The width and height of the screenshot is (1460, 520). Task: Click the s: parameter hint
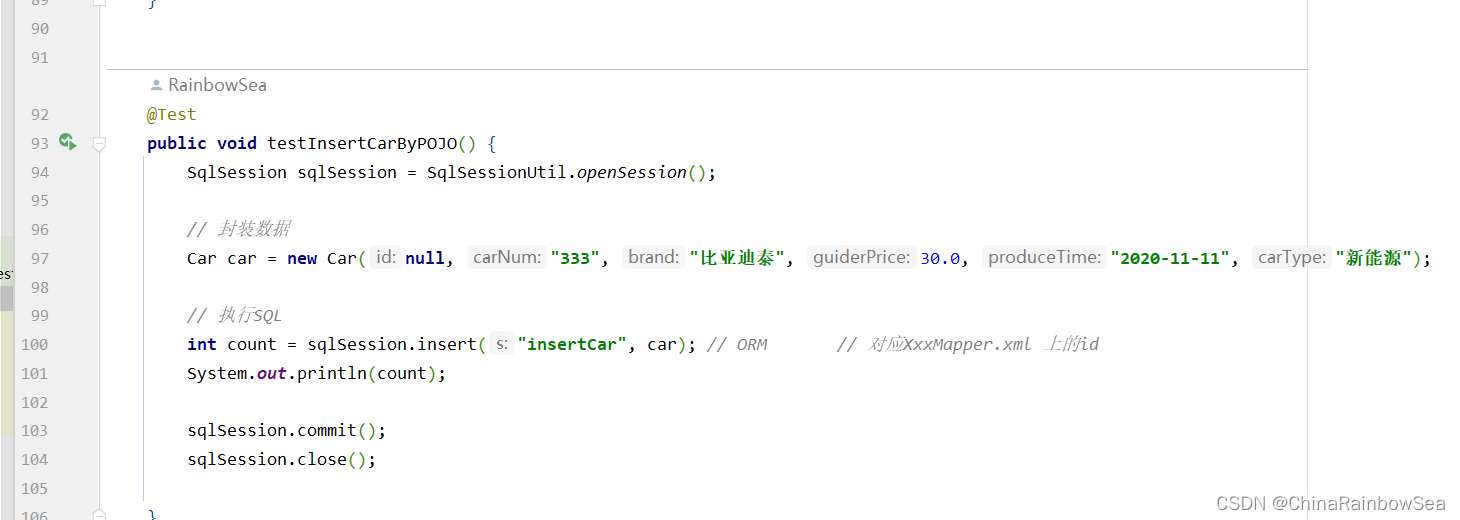501,344
